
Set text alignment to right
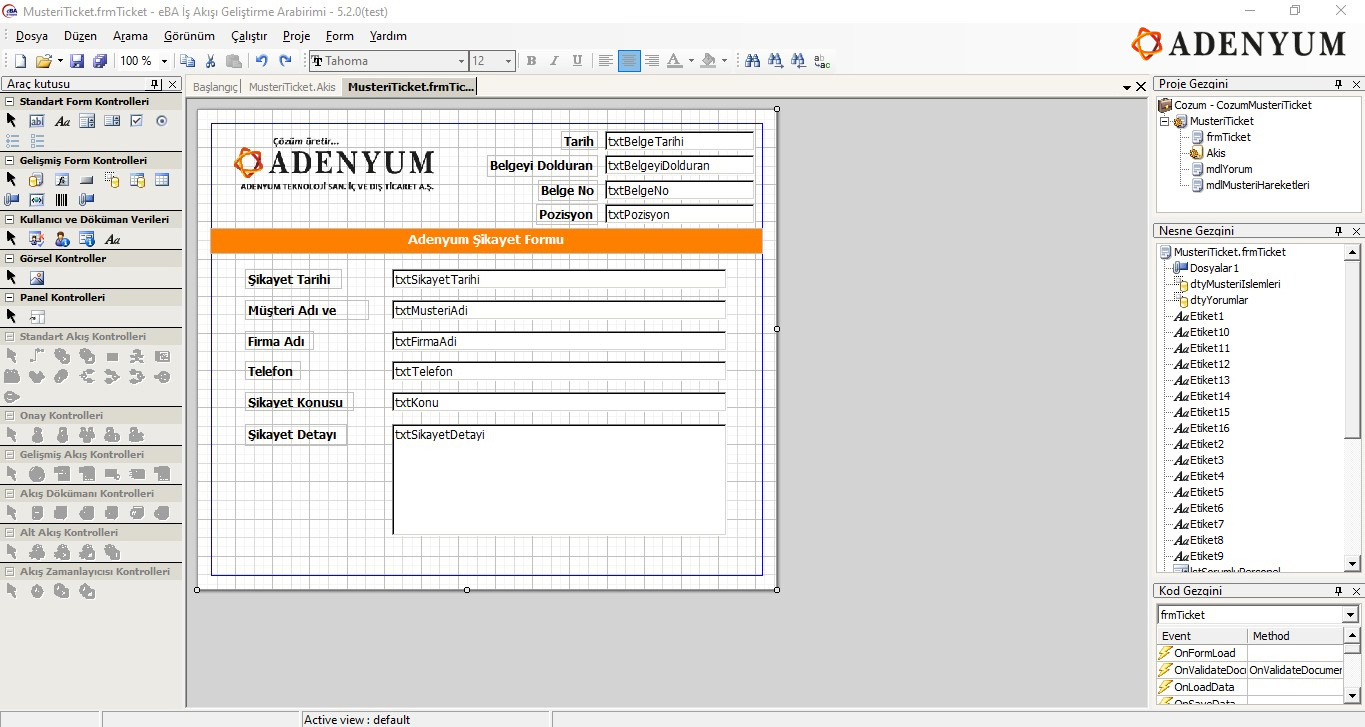[x=652, y=61]
